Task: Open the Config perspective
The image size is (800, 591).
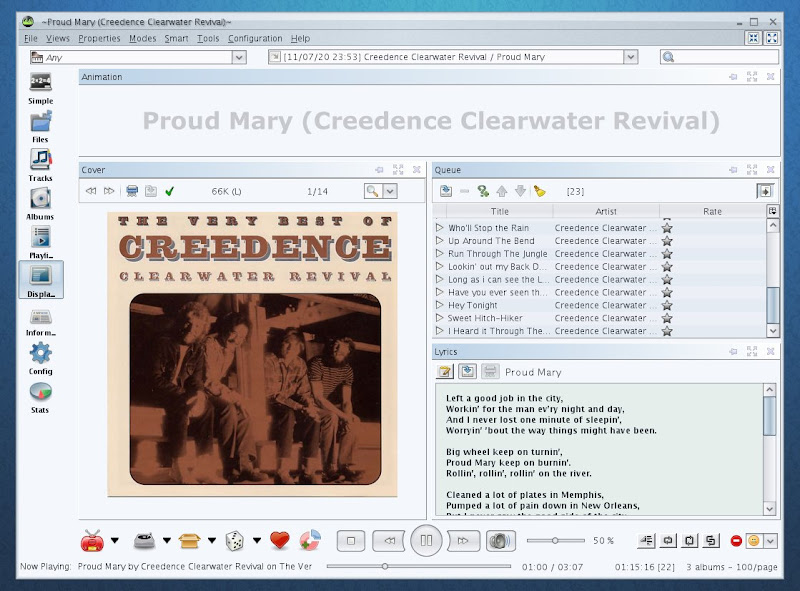Action: (x=40, y=359)
